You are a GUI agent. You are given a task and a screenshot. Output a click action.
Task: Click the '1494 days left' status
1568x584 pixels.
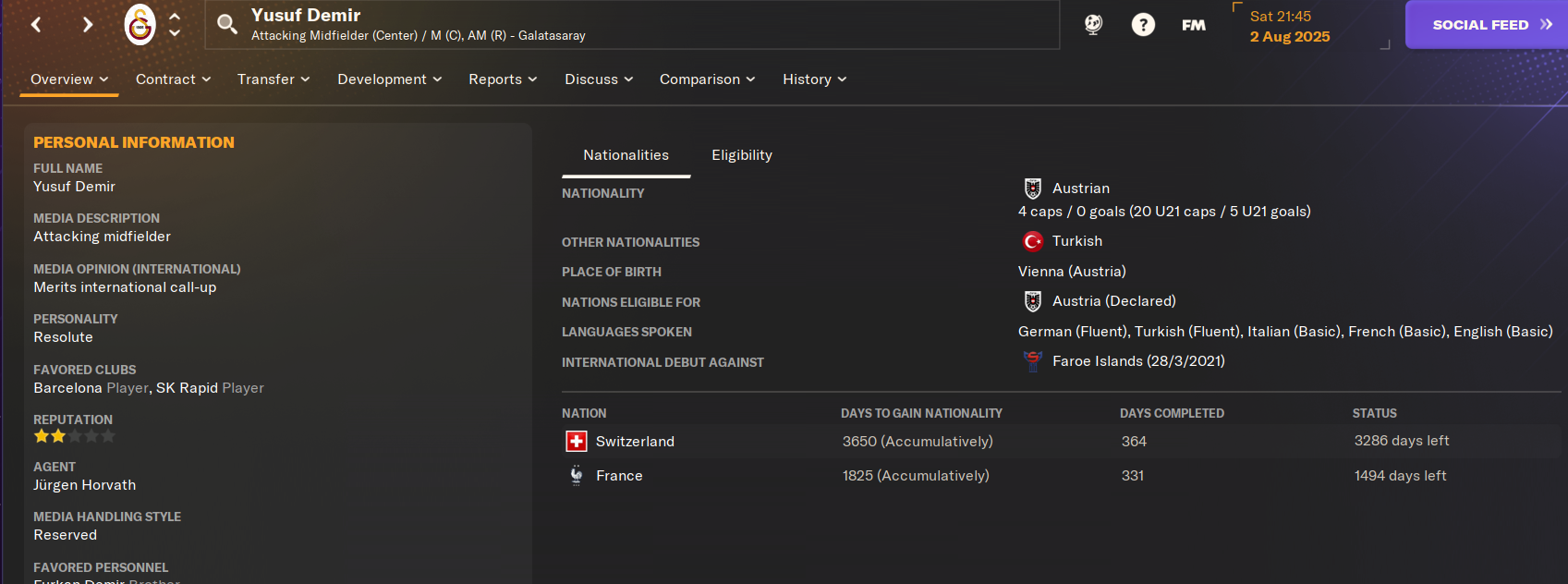click(1401, 476)
